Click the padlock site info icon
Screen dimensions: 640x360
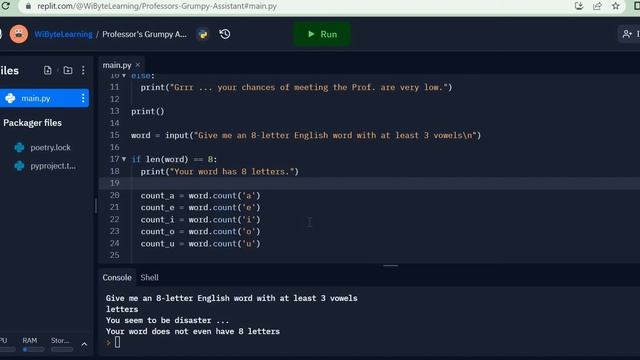28,6
